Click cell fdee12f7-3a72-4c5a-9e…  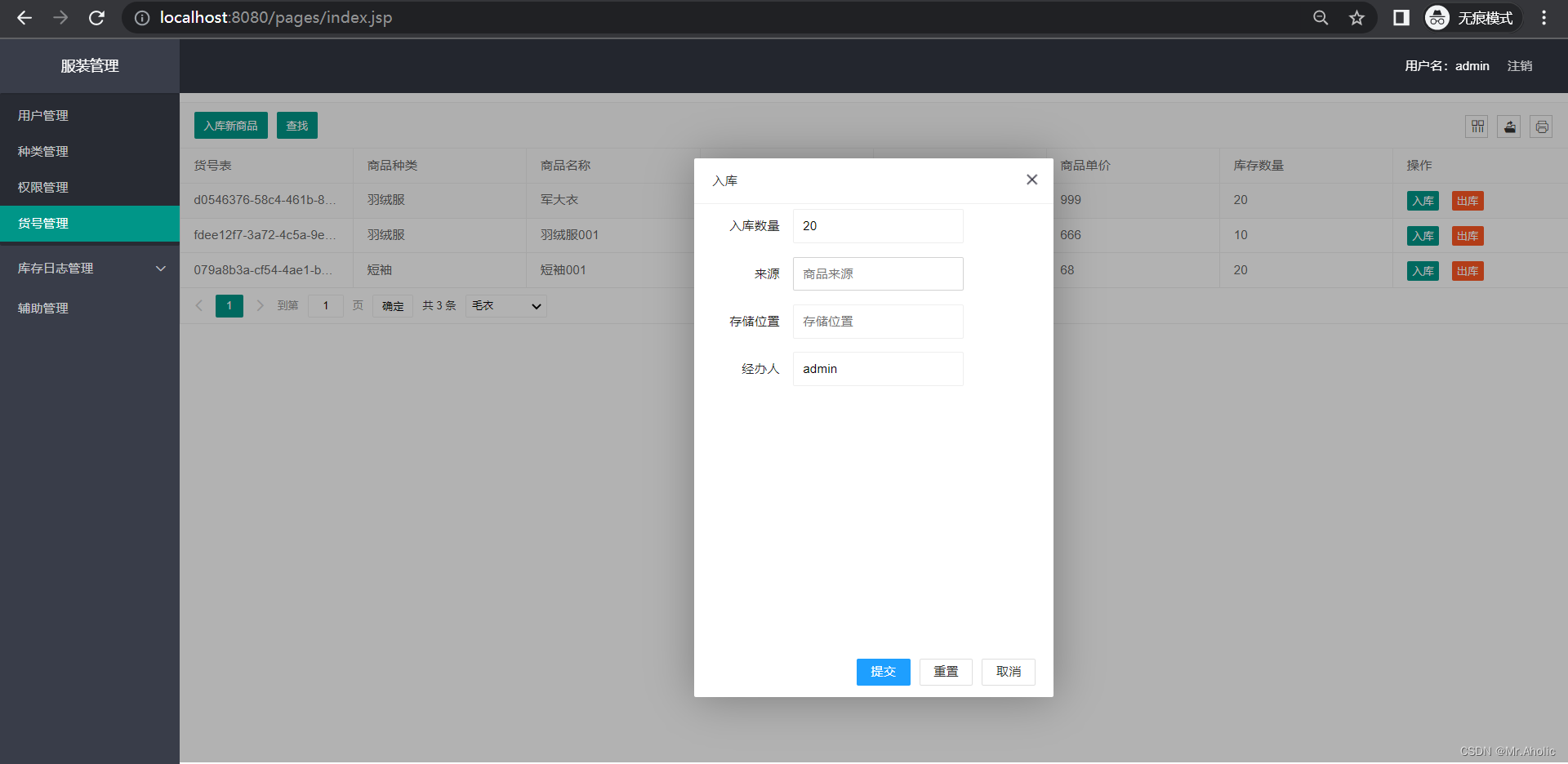click(265, 235)
